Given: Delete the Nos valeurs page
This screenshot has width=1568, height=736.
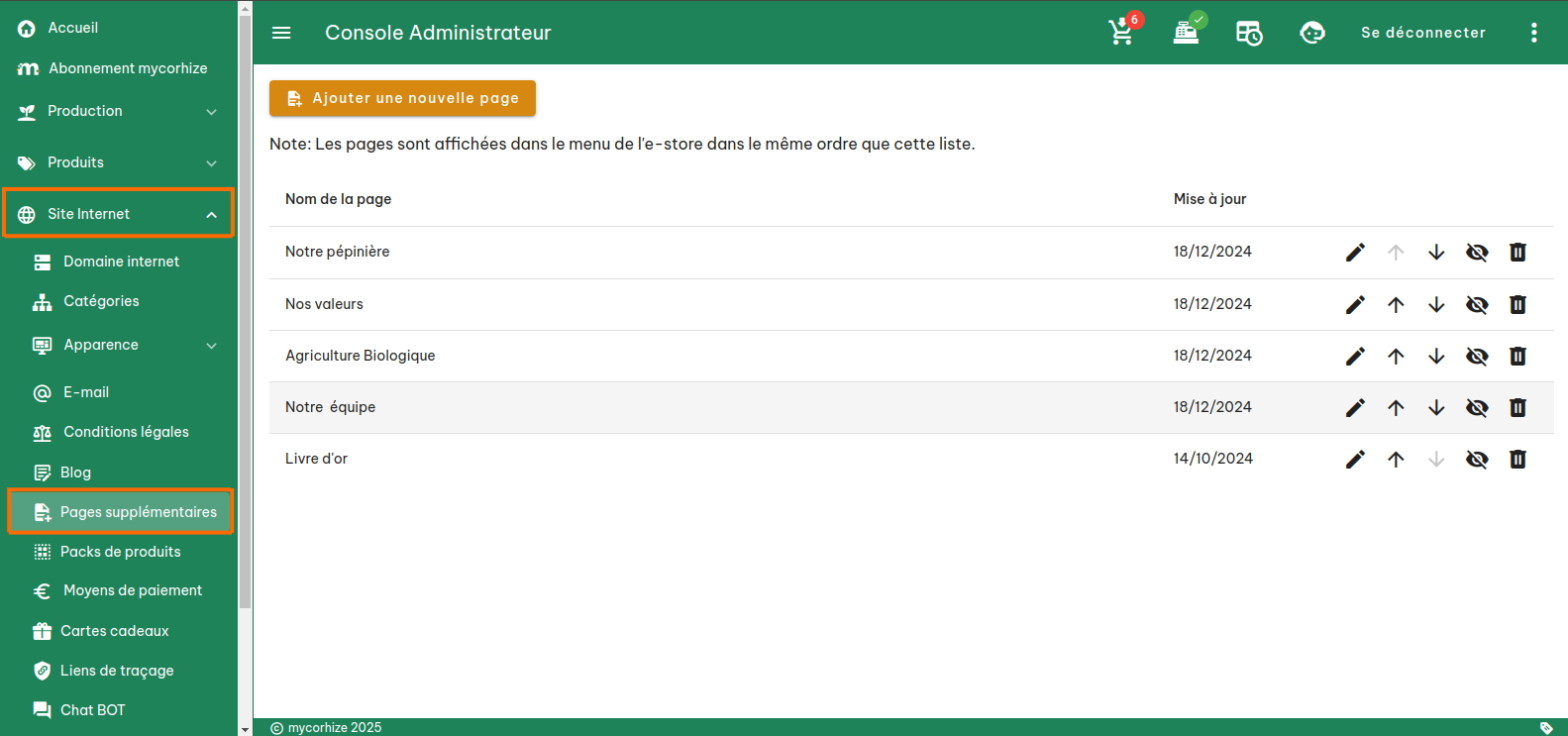Looking at the screenshot, I should [1517, 305].
